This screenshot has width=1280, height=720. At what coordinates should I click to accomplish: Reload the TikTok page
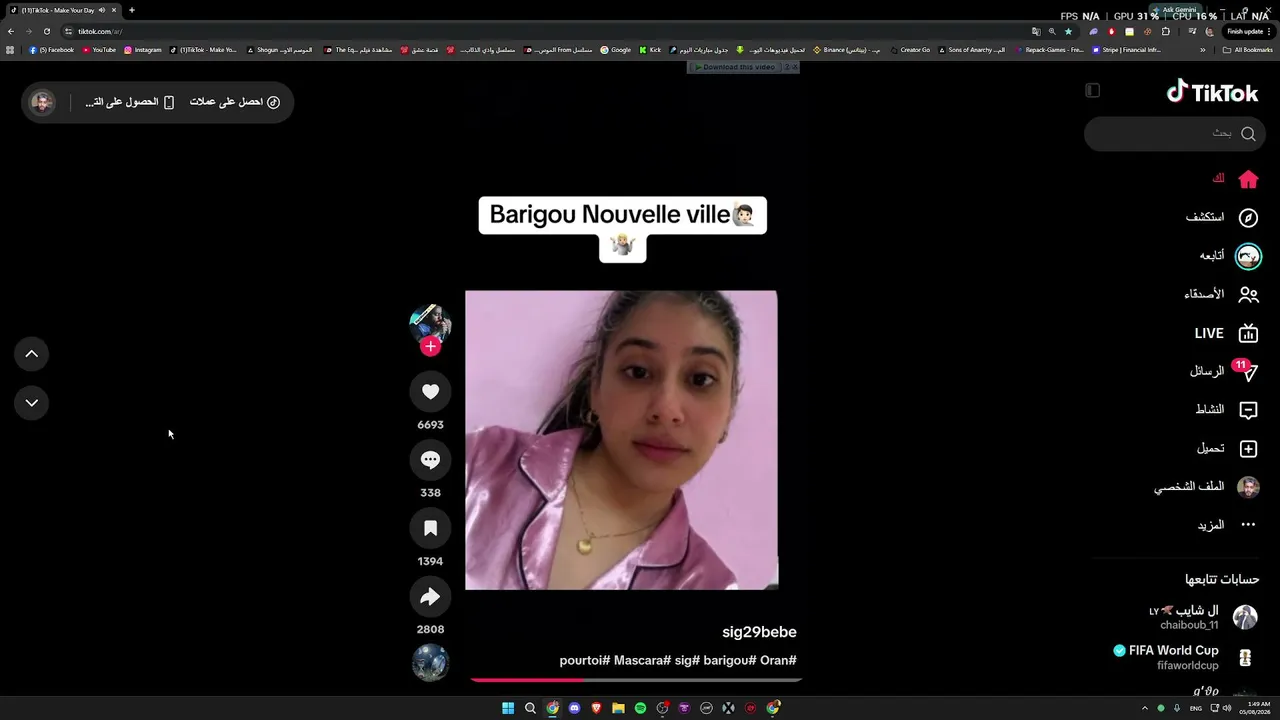coord(46,31)
